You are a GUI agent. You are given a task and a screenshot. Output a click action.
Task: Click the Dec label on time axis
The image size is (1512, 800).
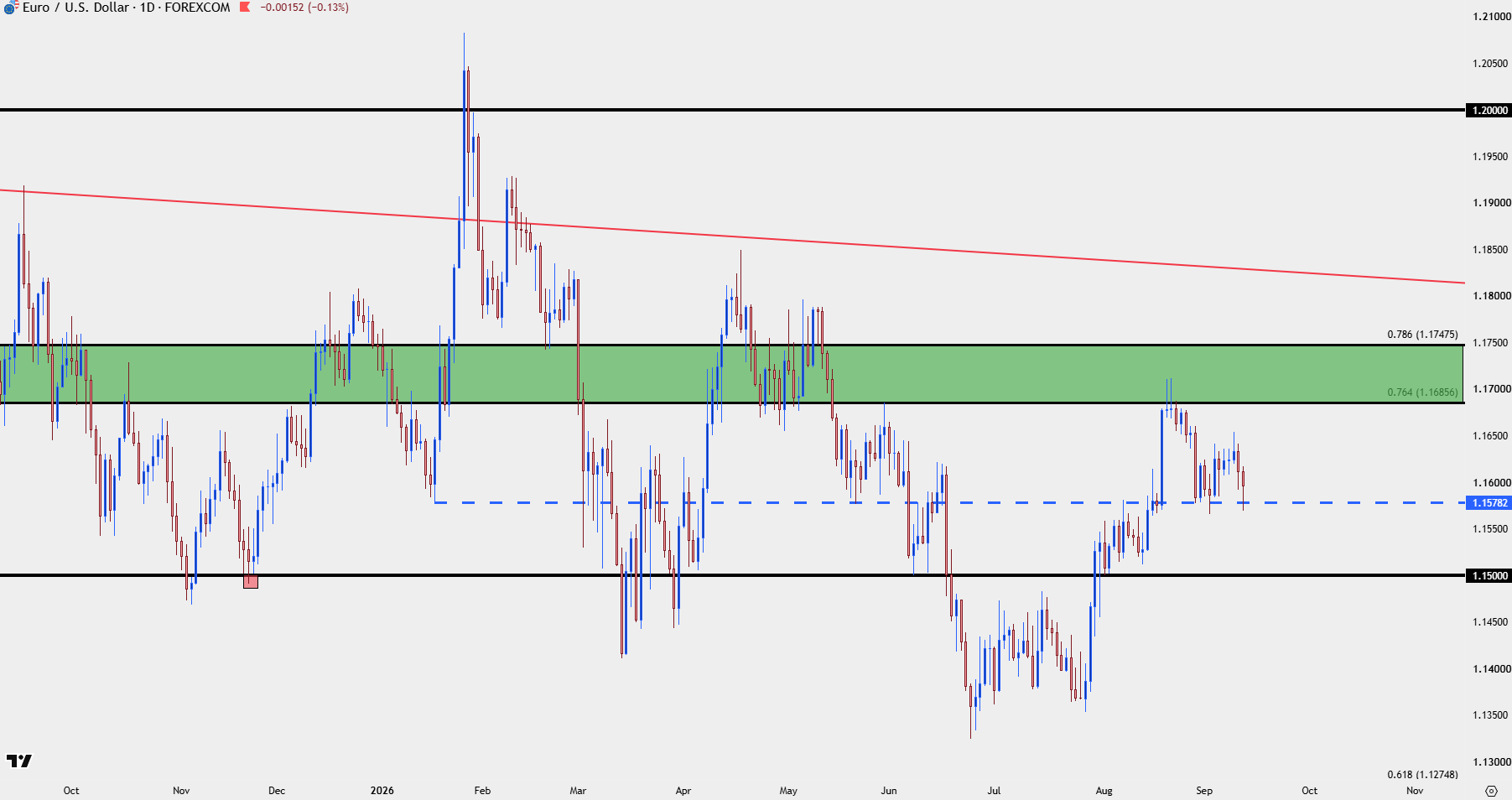coord(277,791)
